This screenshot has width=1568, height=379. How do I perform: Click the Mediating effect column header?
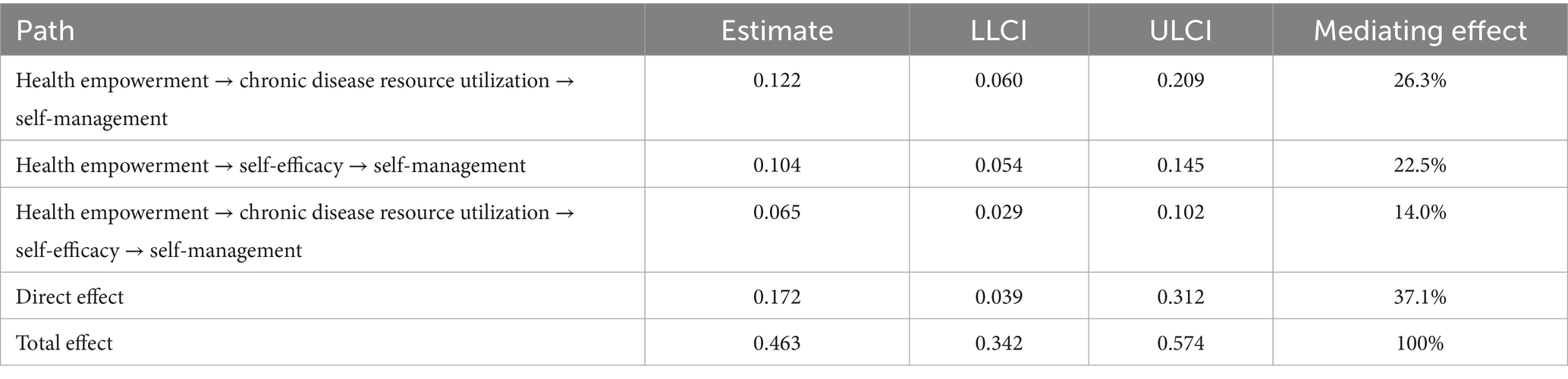click(1420, 31)
